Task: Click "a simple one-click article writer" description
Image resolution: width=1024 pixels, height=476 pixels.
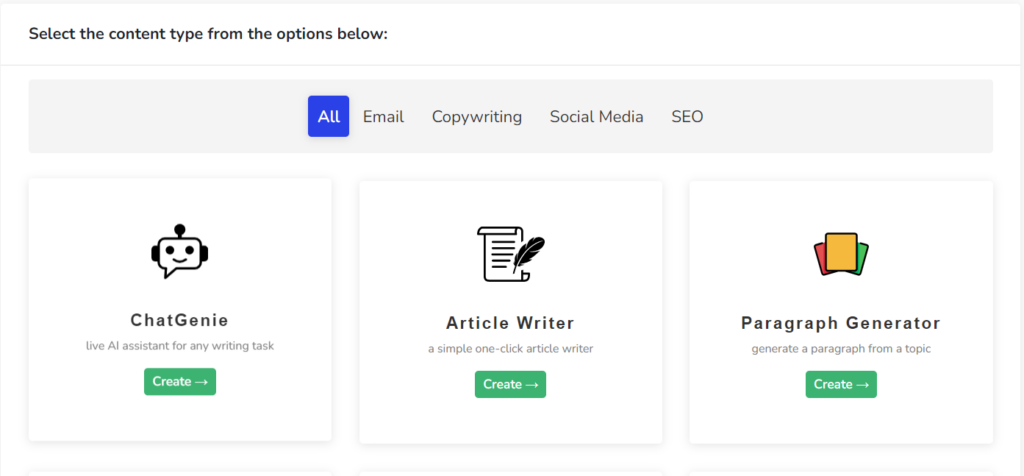Action: 510,349
